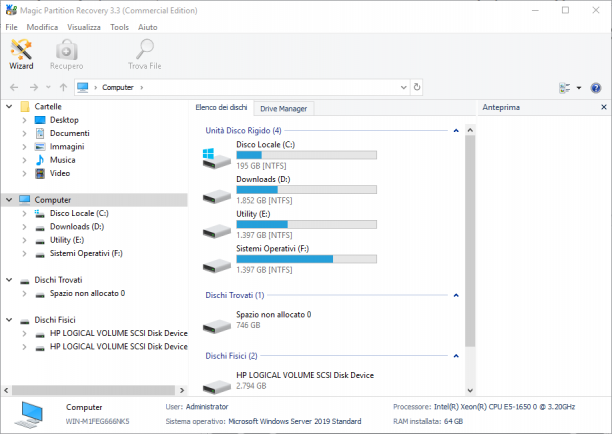
Task: Collapse the Dischi Trovati tree node
Action: tap(9, 280)
